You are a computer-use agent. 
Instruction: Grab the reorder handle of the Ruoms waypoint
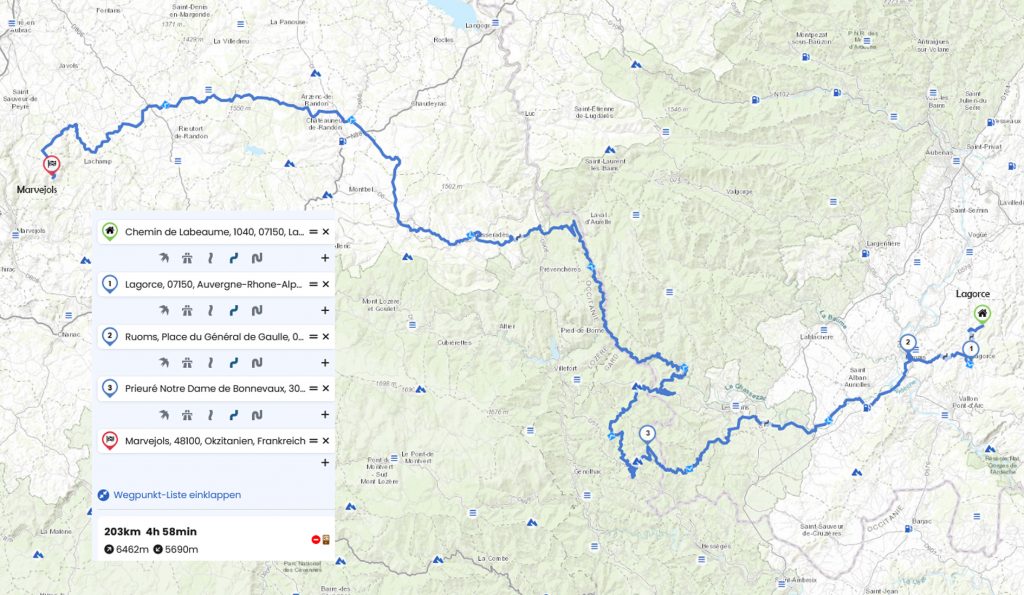click(x=313, y=336)
